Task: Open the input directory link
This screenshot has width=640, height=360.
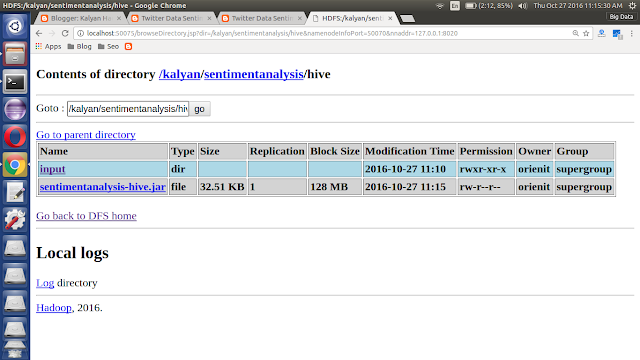Action: (53, 169)
